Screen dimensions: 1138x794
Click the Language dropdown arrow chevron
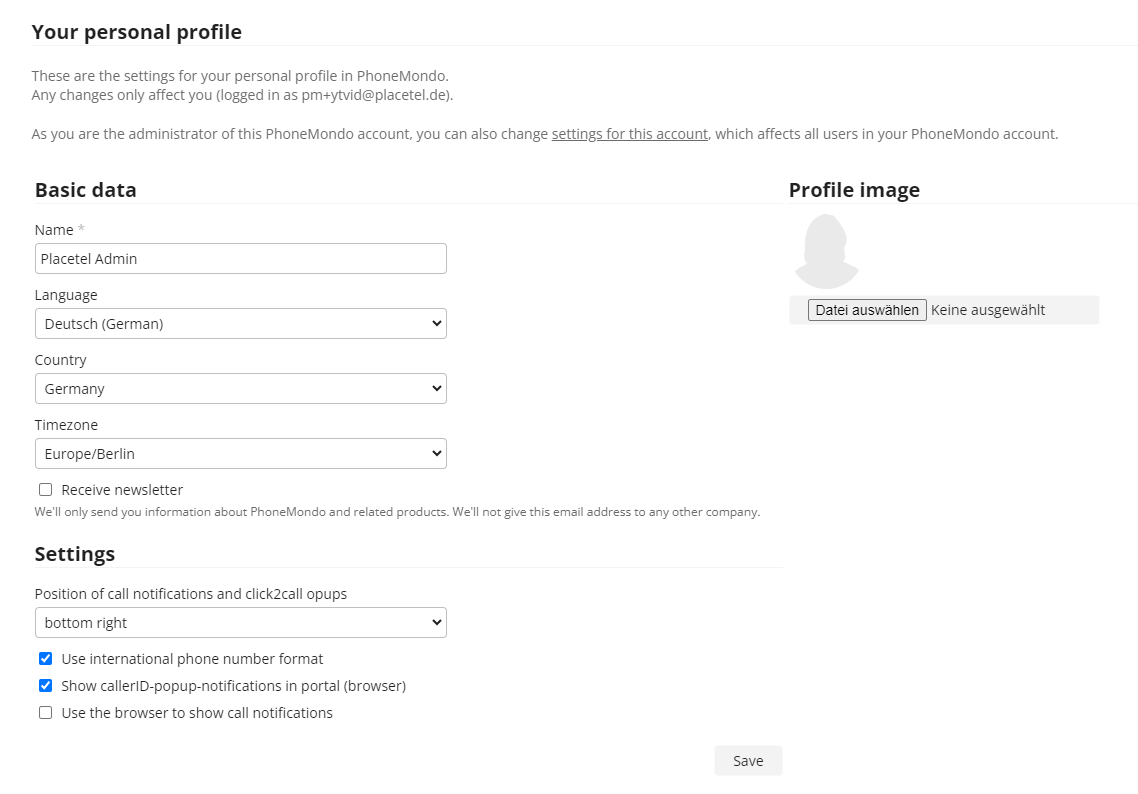click(x=436, y=324)
